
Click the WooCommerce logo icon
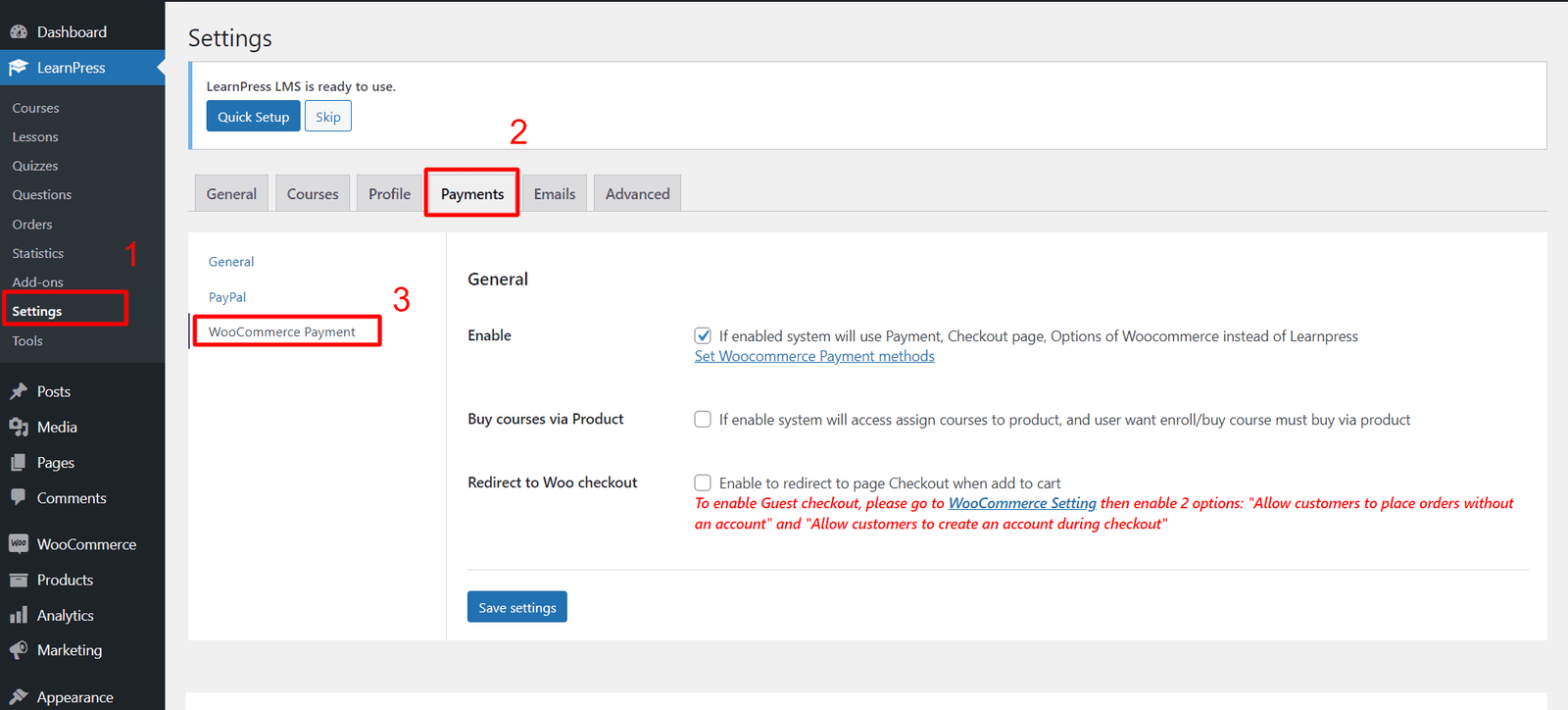(x=19, y=544)
